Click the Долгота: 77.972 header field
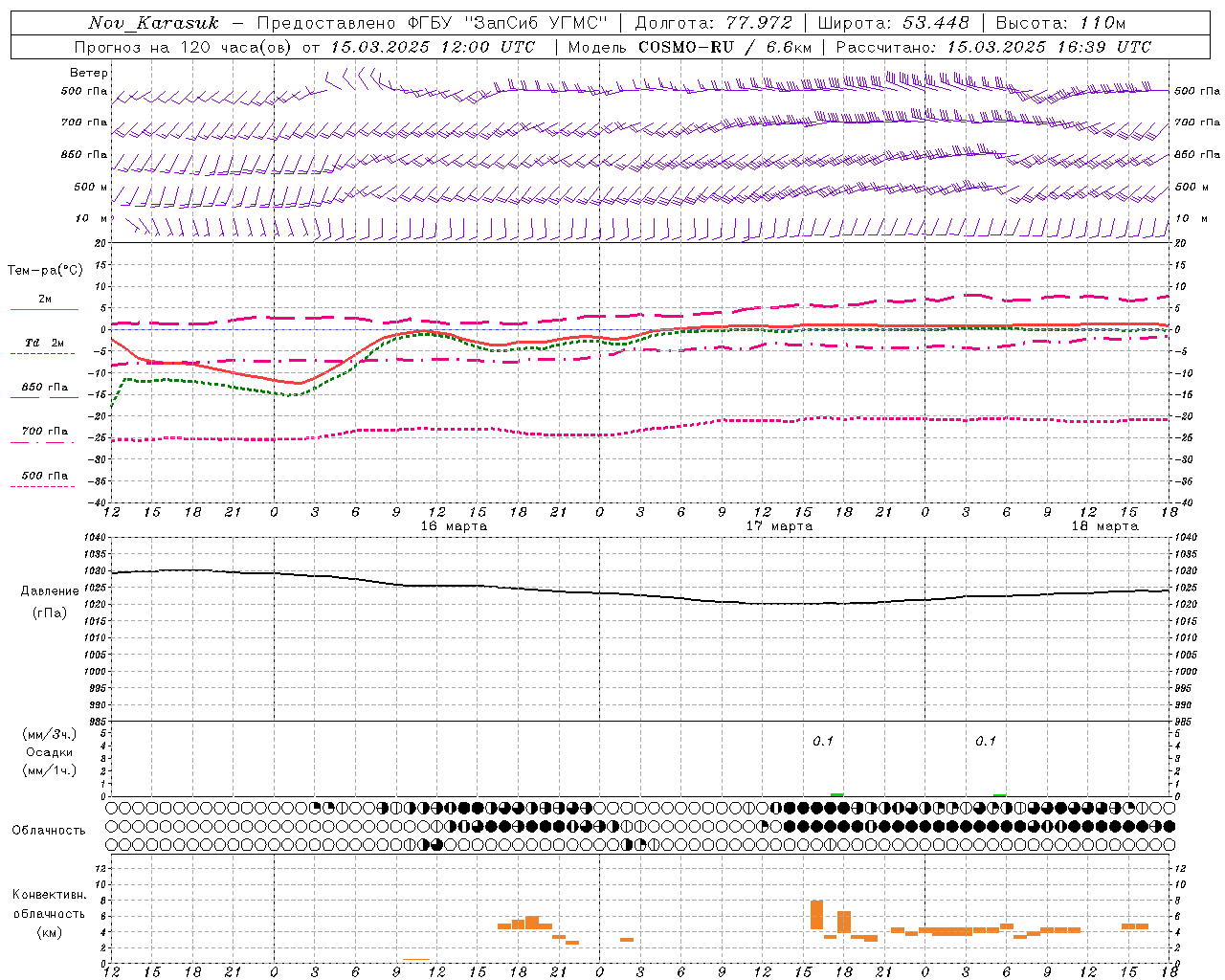 pyautogui.click(x=713, y=23)
